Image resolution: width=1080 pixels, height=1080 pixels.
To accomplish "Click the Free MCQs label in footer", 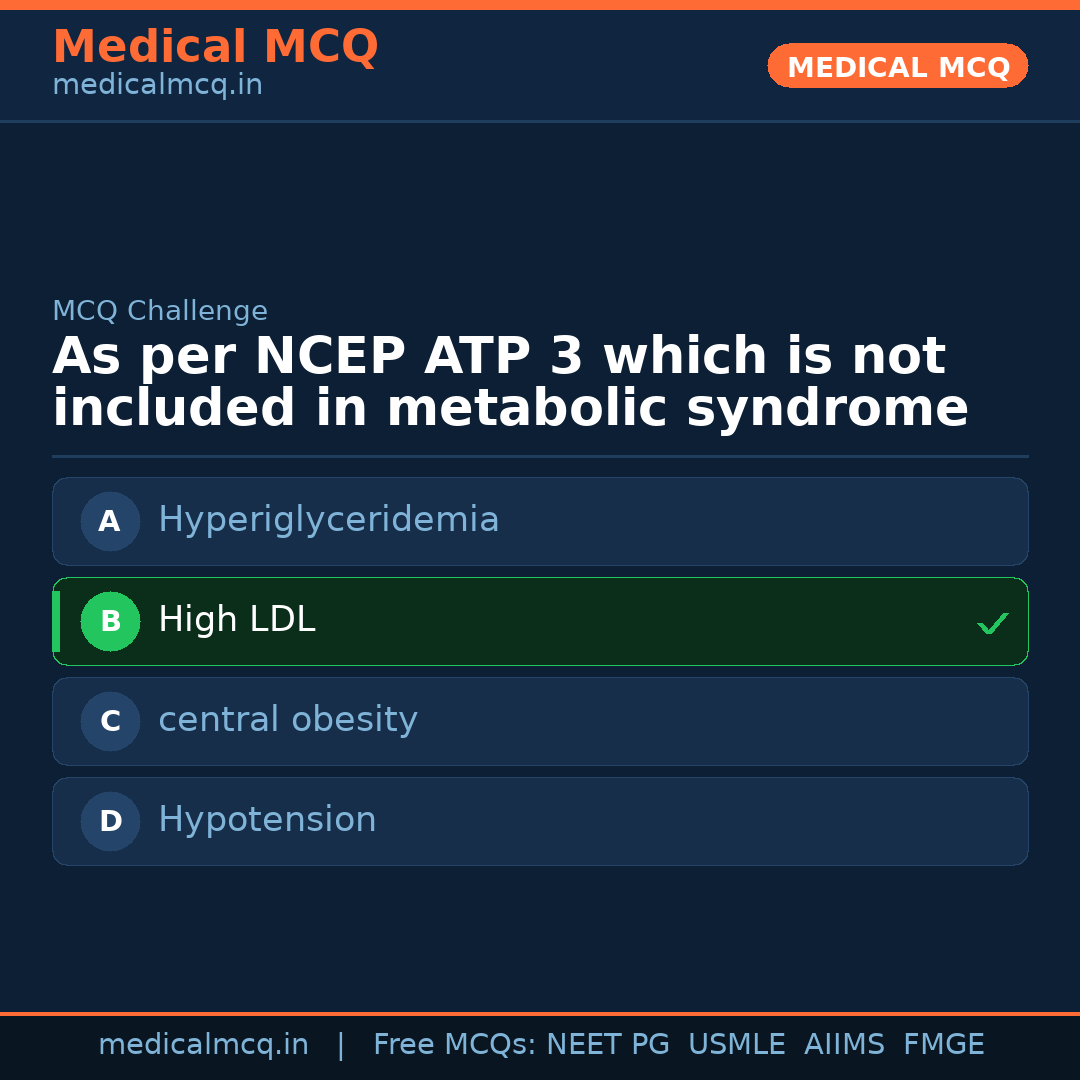I will [x=454, y=1045].
